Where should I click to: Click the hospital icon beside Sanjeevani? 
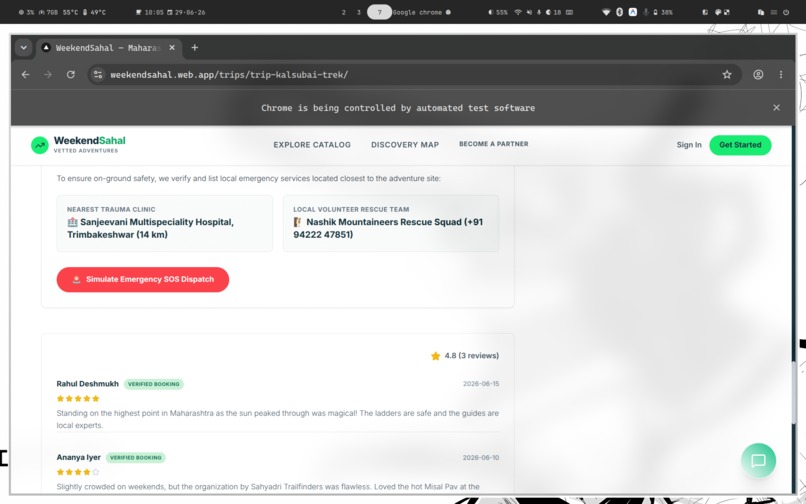(72, 222)
